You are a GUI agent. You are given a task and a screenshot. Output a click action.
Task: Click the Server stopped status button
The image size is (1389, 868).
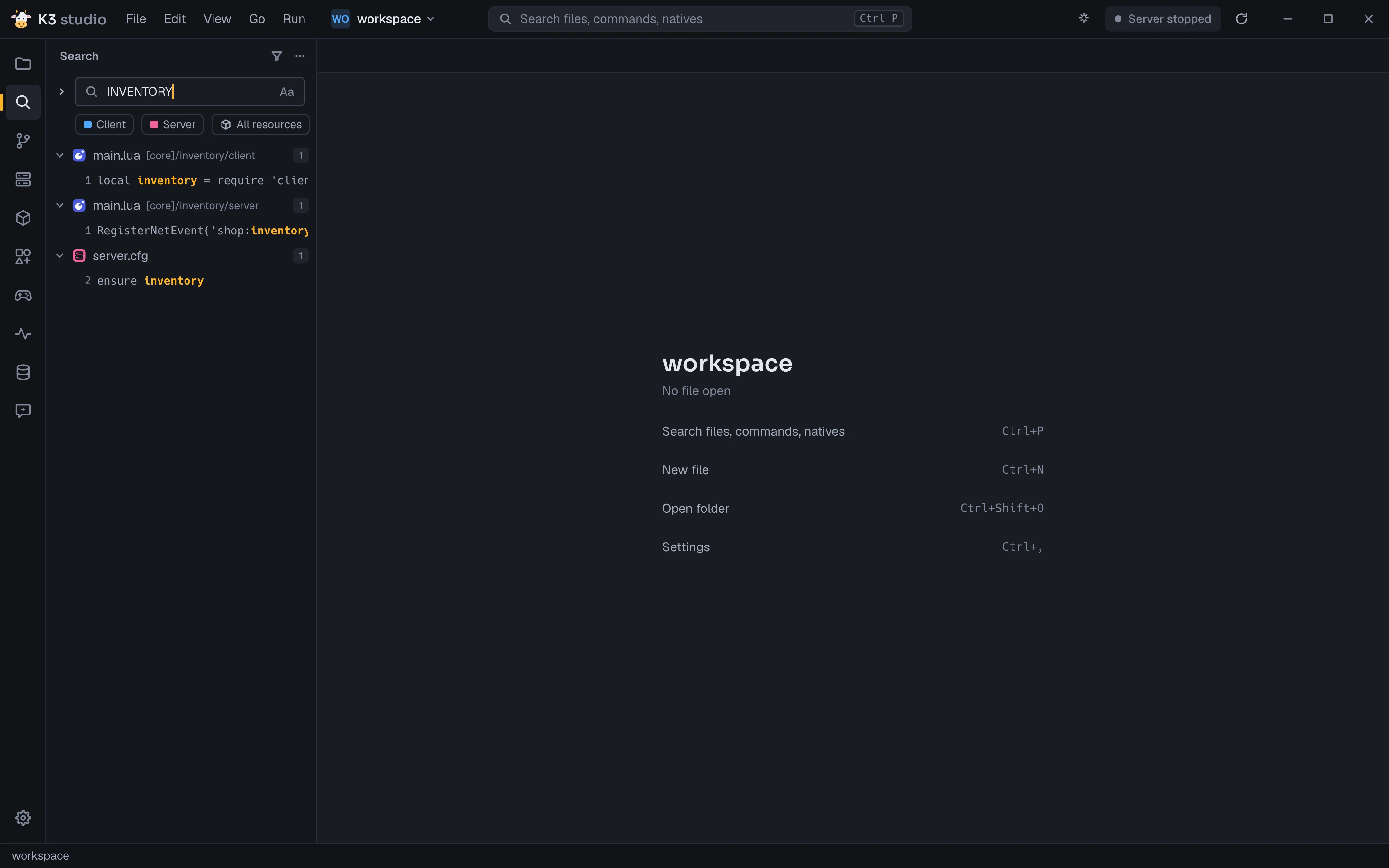[1163, 19]
